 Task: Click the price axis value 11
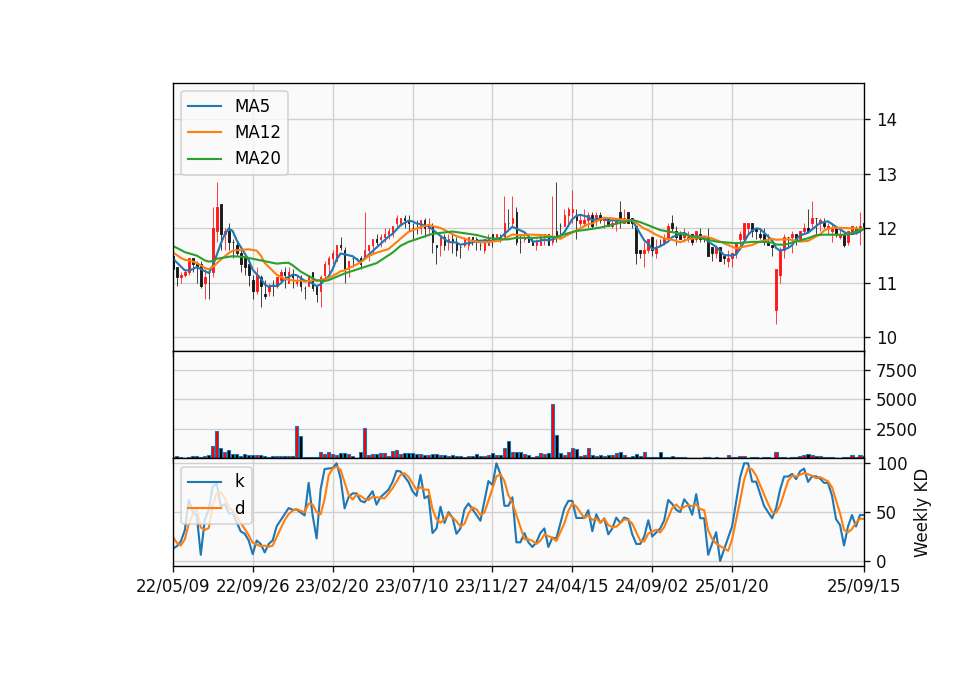point(887,284)
